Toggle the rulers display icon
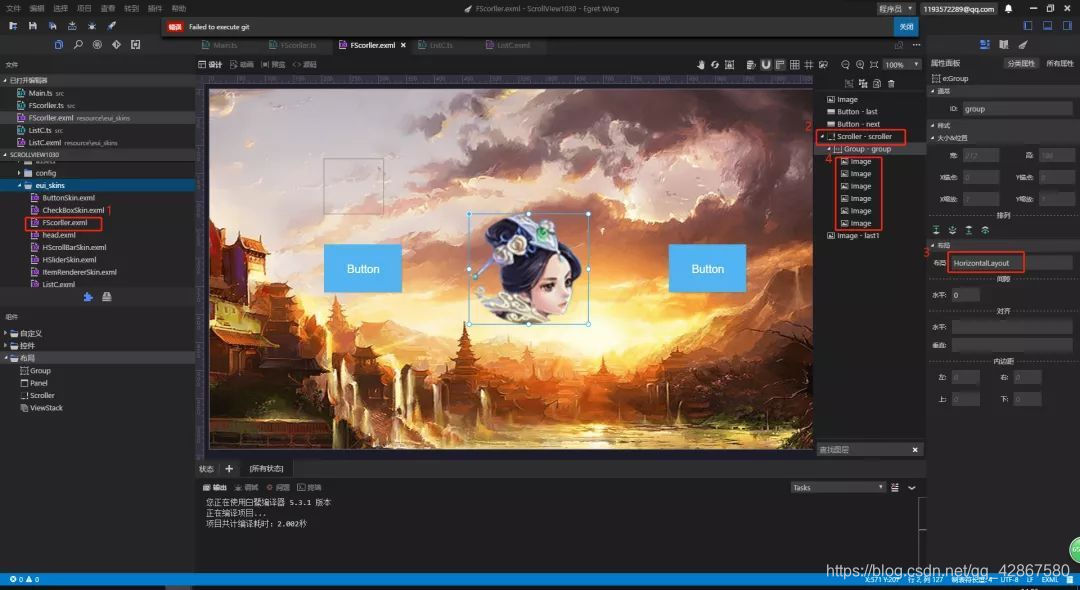1080x590 pixels. 780,65
